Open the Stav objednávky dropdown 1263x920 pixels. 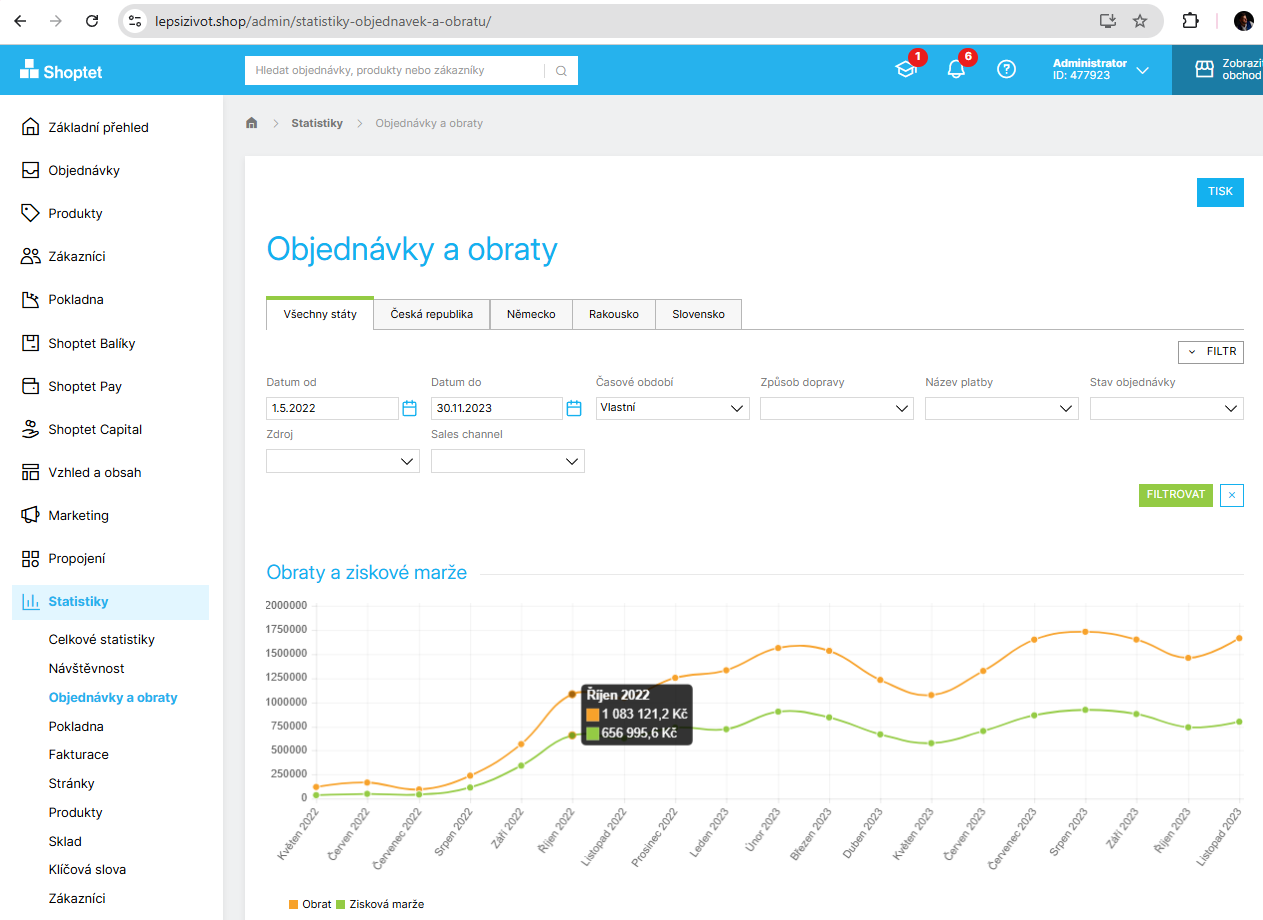coord(1166,408)
